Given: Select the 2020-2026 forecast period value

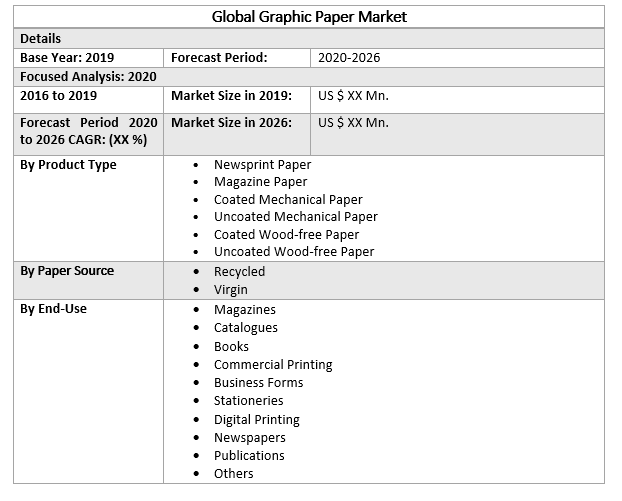Looking at the screenshot, I should tap(349, 58).
